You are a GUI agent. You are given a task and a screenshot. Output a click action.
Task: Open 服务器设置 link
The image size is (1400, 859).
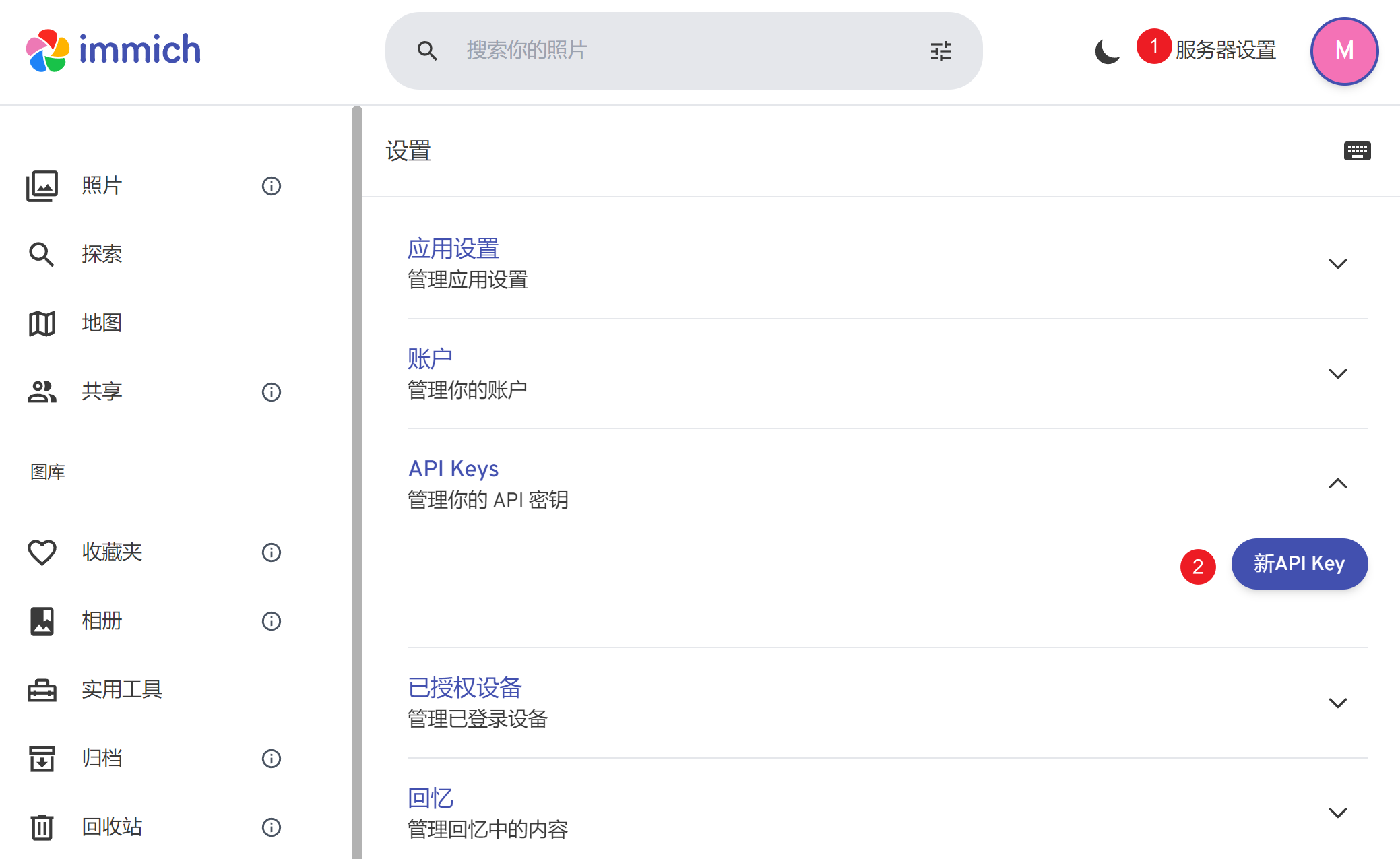pos(1226,51)
